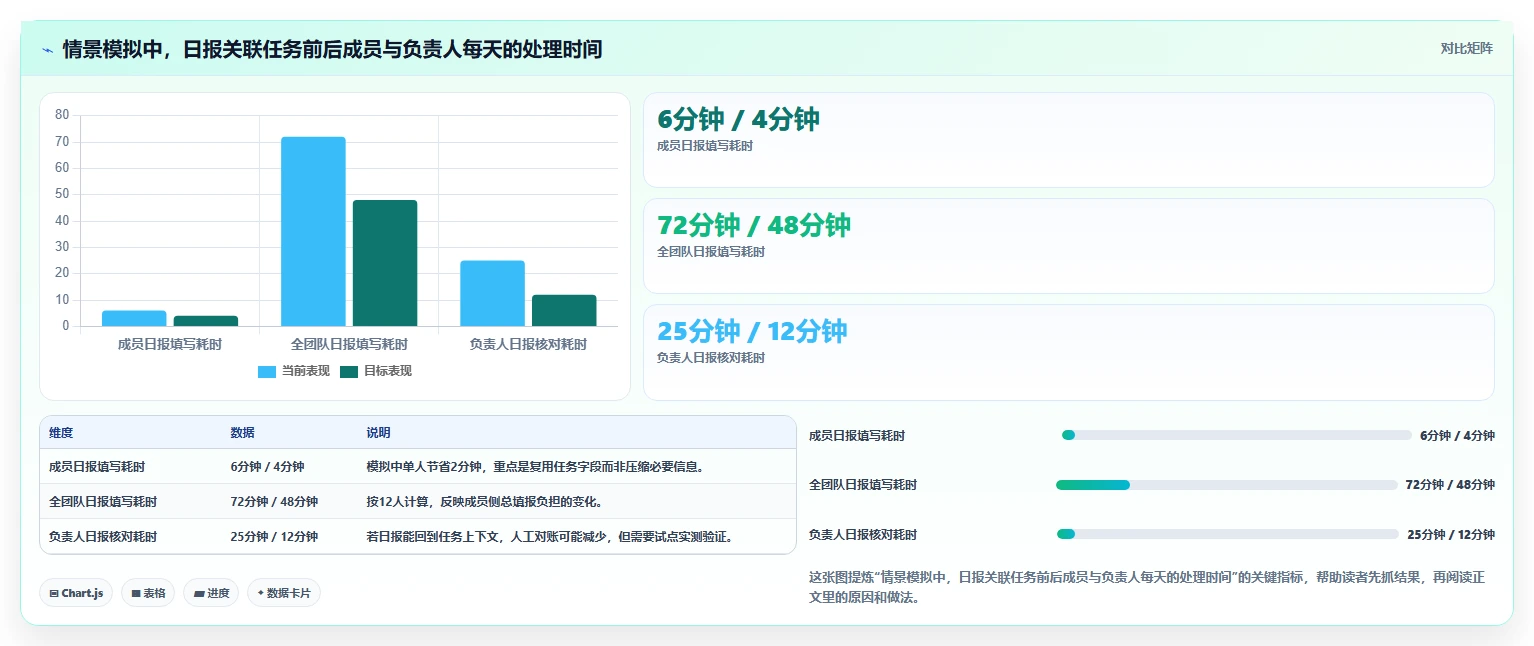Viewport: 1534px width, 646px height.
Task: Click the note 按12人计算… in the table
Action: tap(484, 502)
